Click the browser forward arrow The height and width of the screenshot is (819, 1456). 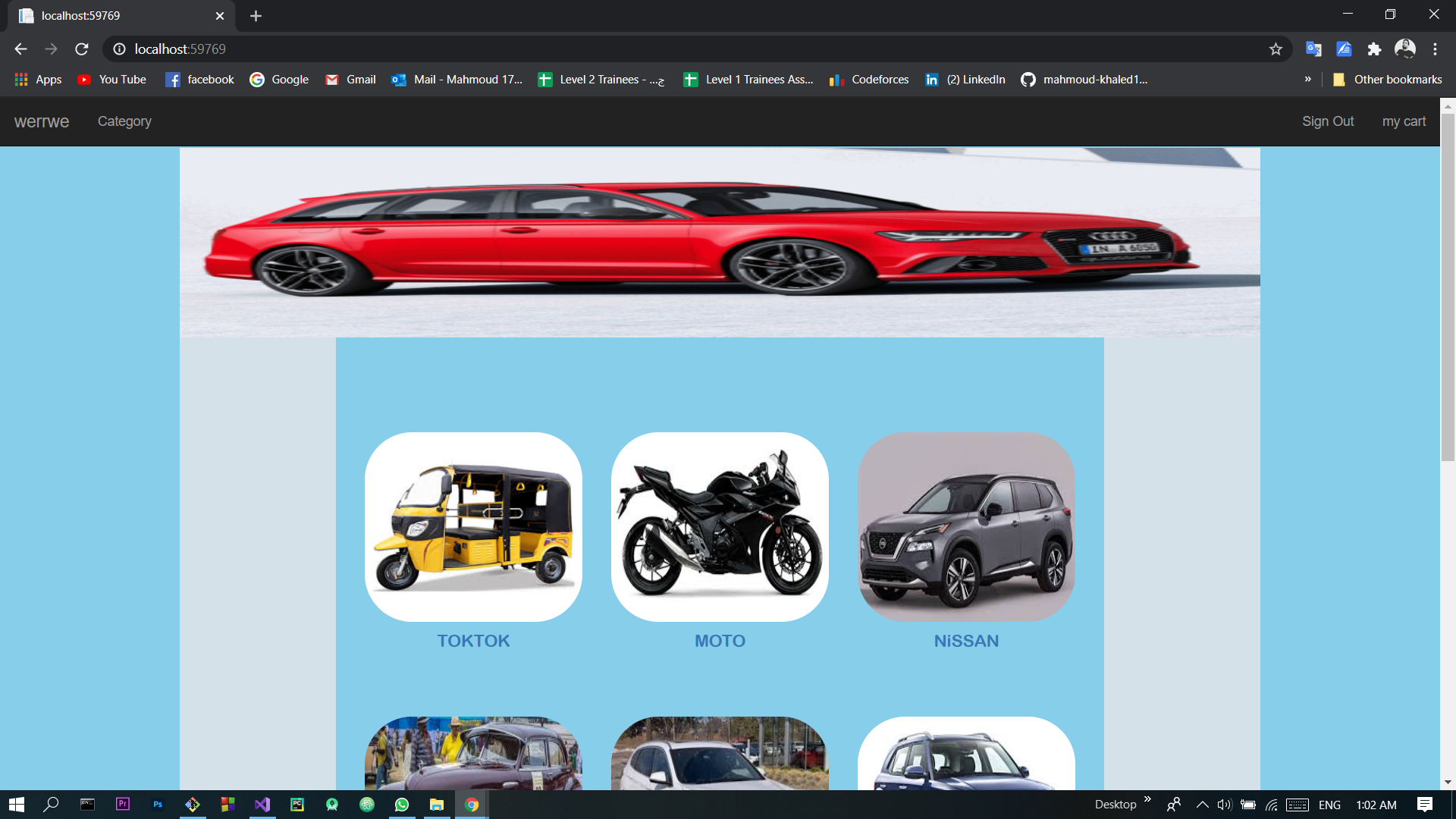[51, 49]
